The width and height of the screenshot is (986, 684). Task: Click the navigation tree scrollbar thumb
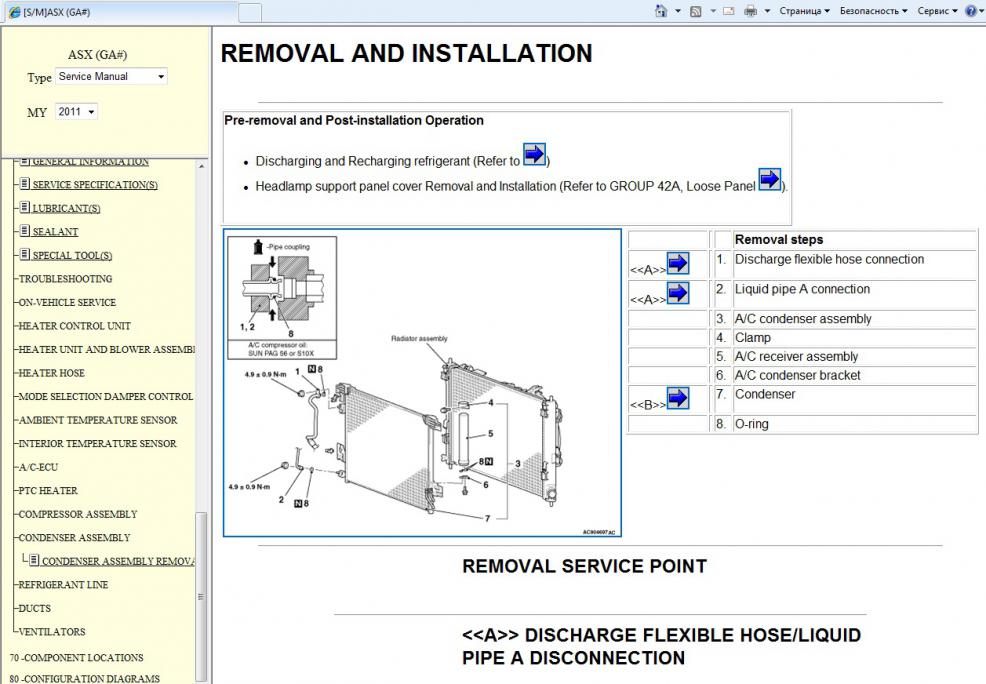coord(201,597)
